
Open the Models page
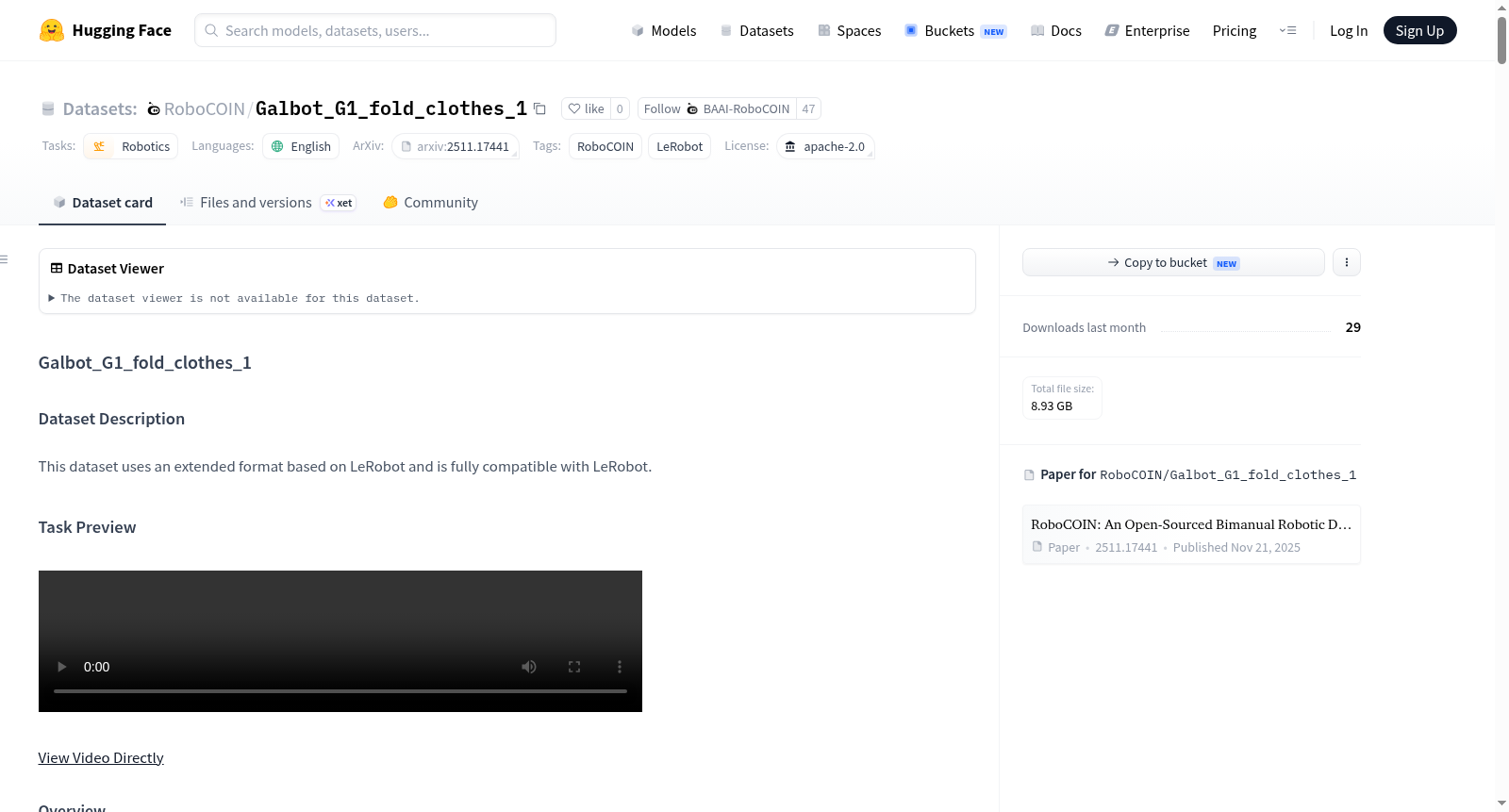coord(664,30)
